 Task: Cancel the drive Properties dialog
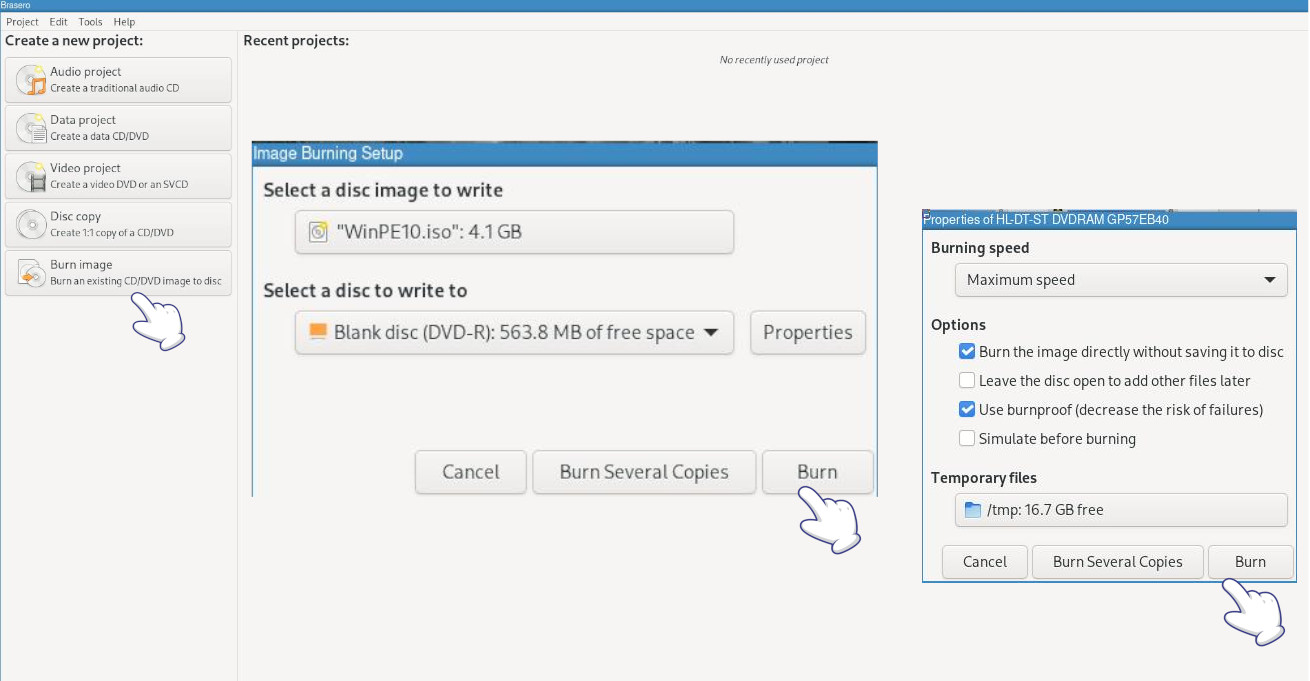[984, 562]
